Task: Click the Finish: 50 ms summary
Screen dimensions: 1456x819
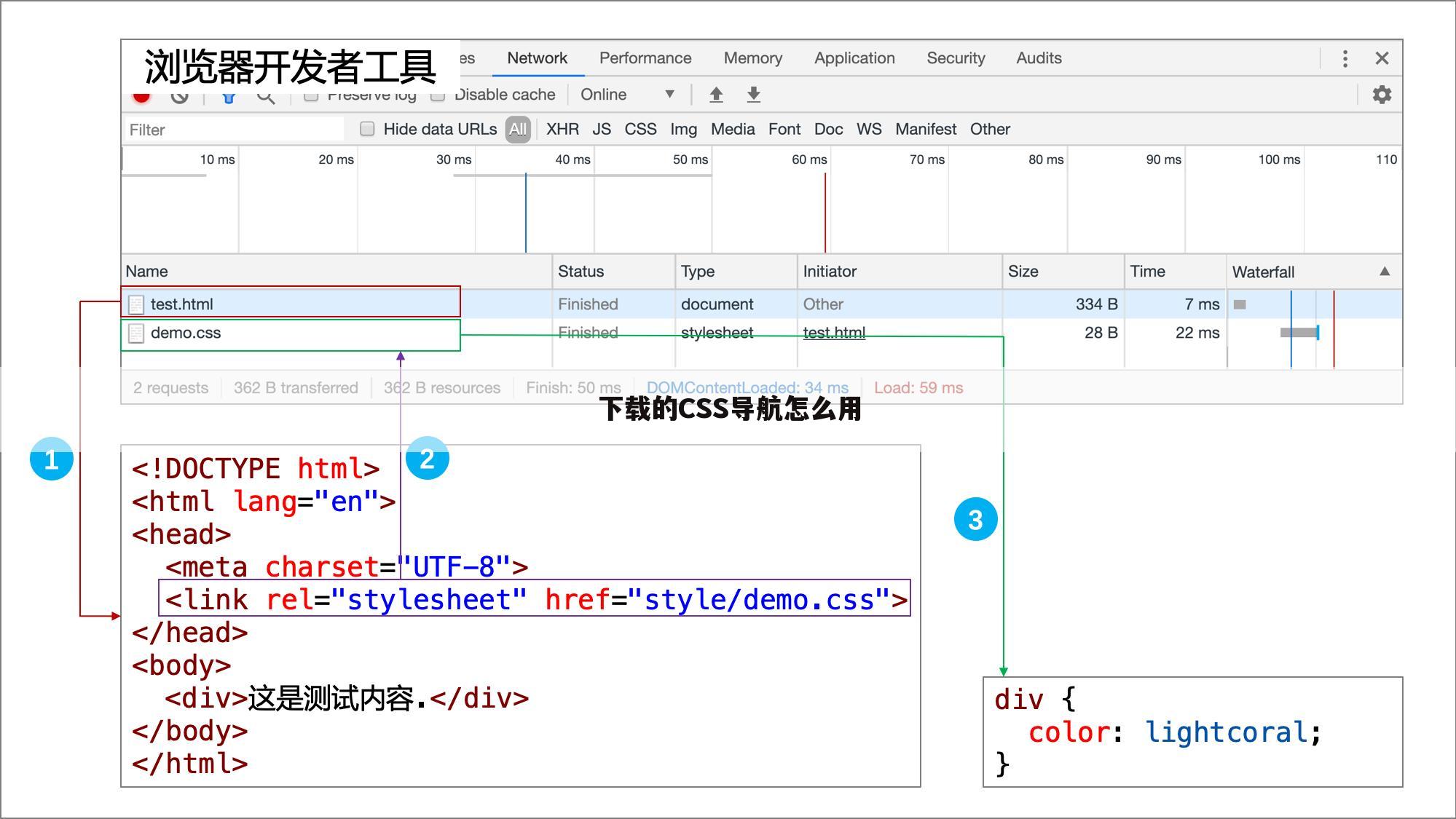Action: click(x=573, y=388)
